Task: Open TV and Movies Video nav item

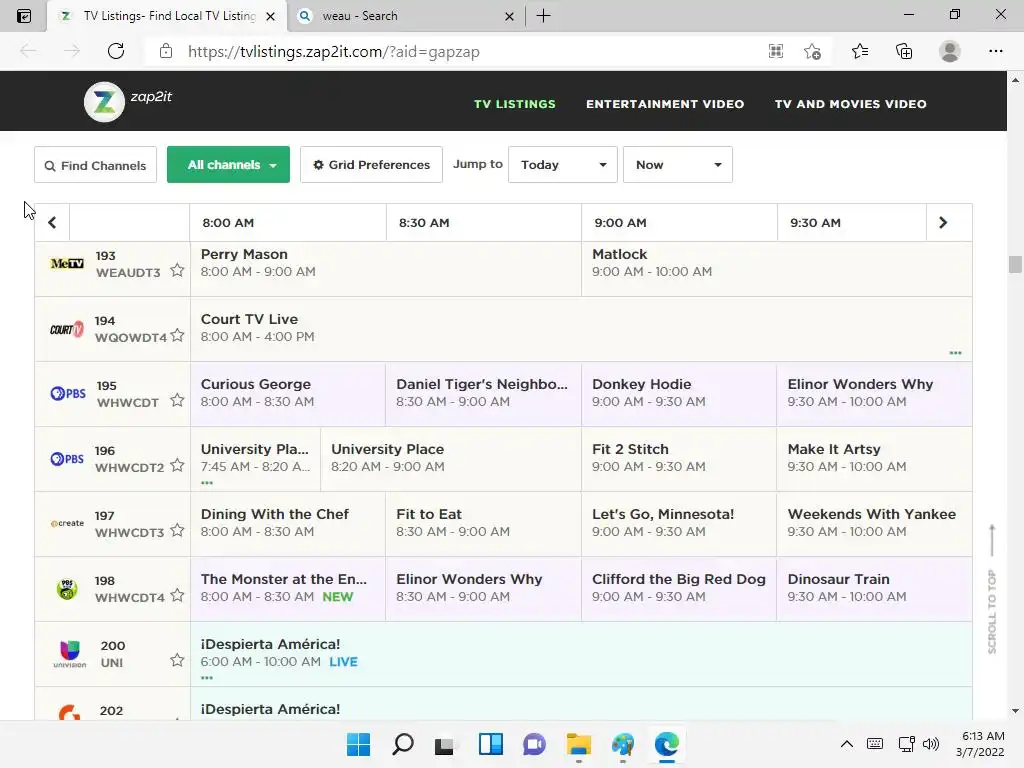Action: [x=850, y=104]
